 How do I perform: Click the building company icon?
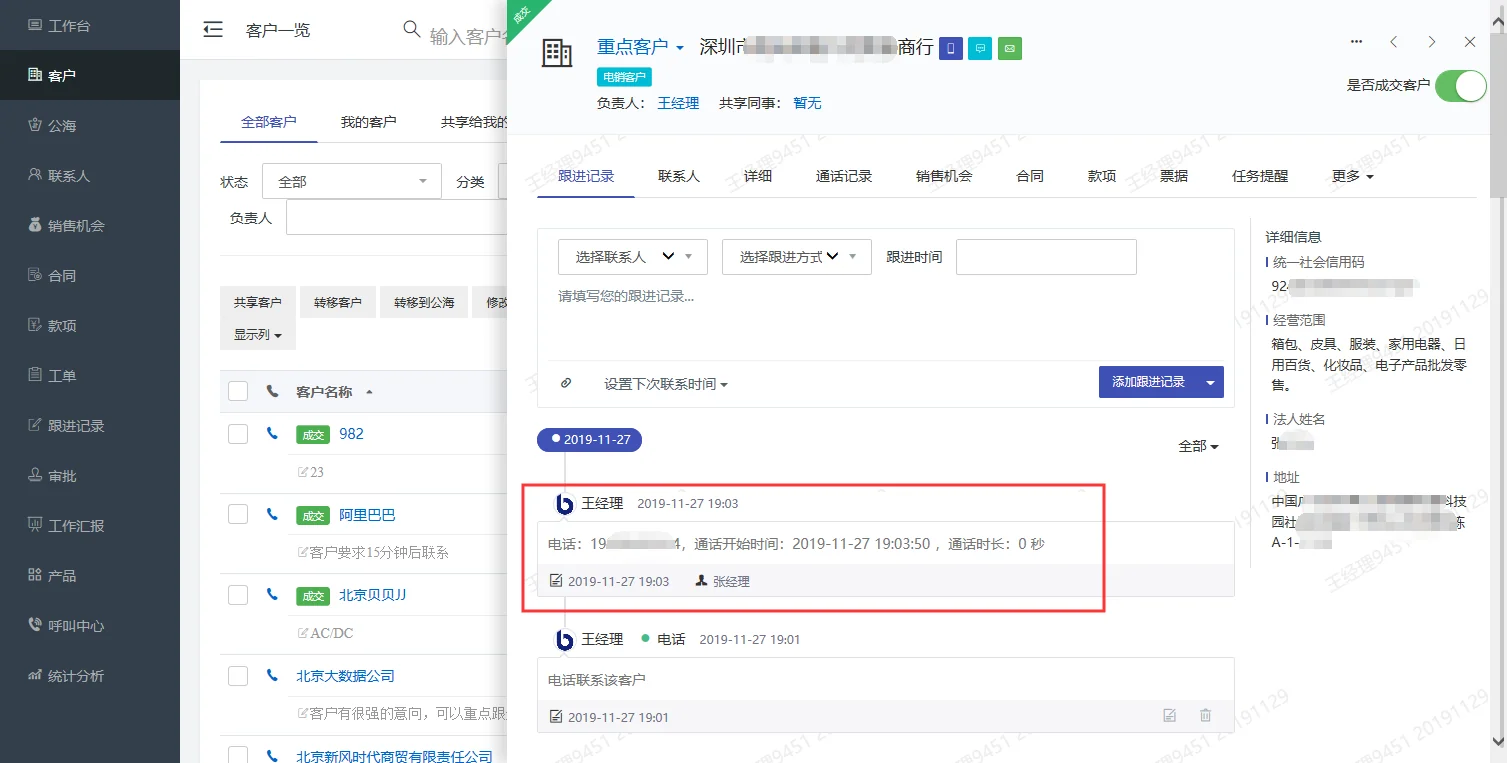[557, 53]
